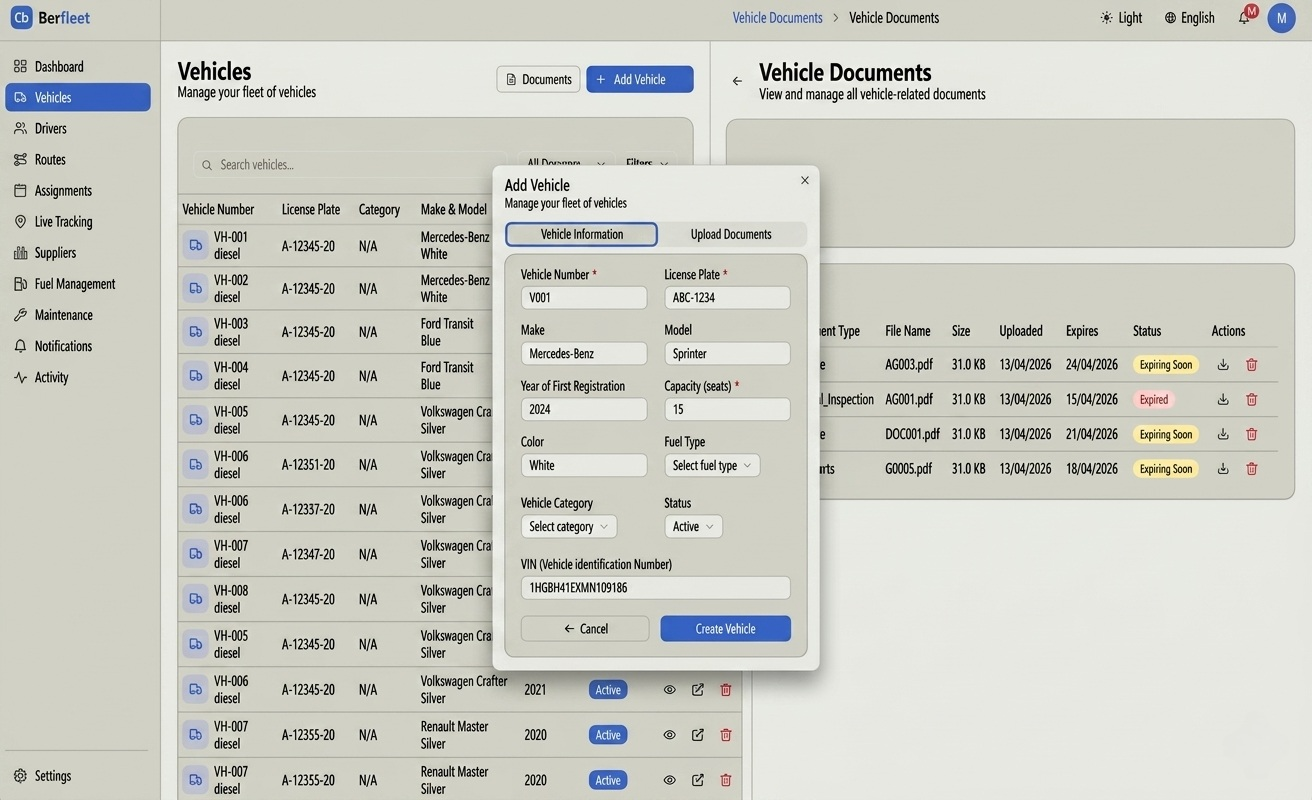The width and height of the screenshot is (1312, 800).
Task: Click the VIN input field
Action: coord(655,588)
